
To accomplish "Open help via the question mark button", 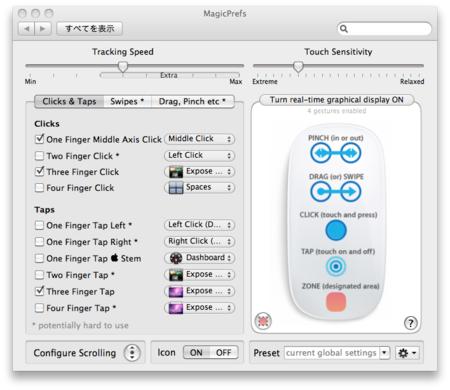I will [411, 323].
